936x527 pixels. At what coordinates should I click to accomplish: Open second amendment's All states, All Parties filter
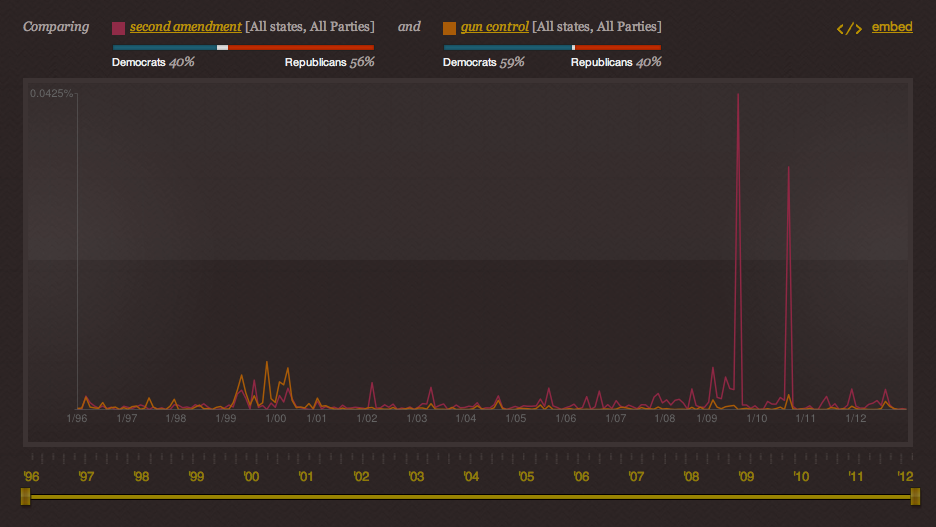pos(310,27)
